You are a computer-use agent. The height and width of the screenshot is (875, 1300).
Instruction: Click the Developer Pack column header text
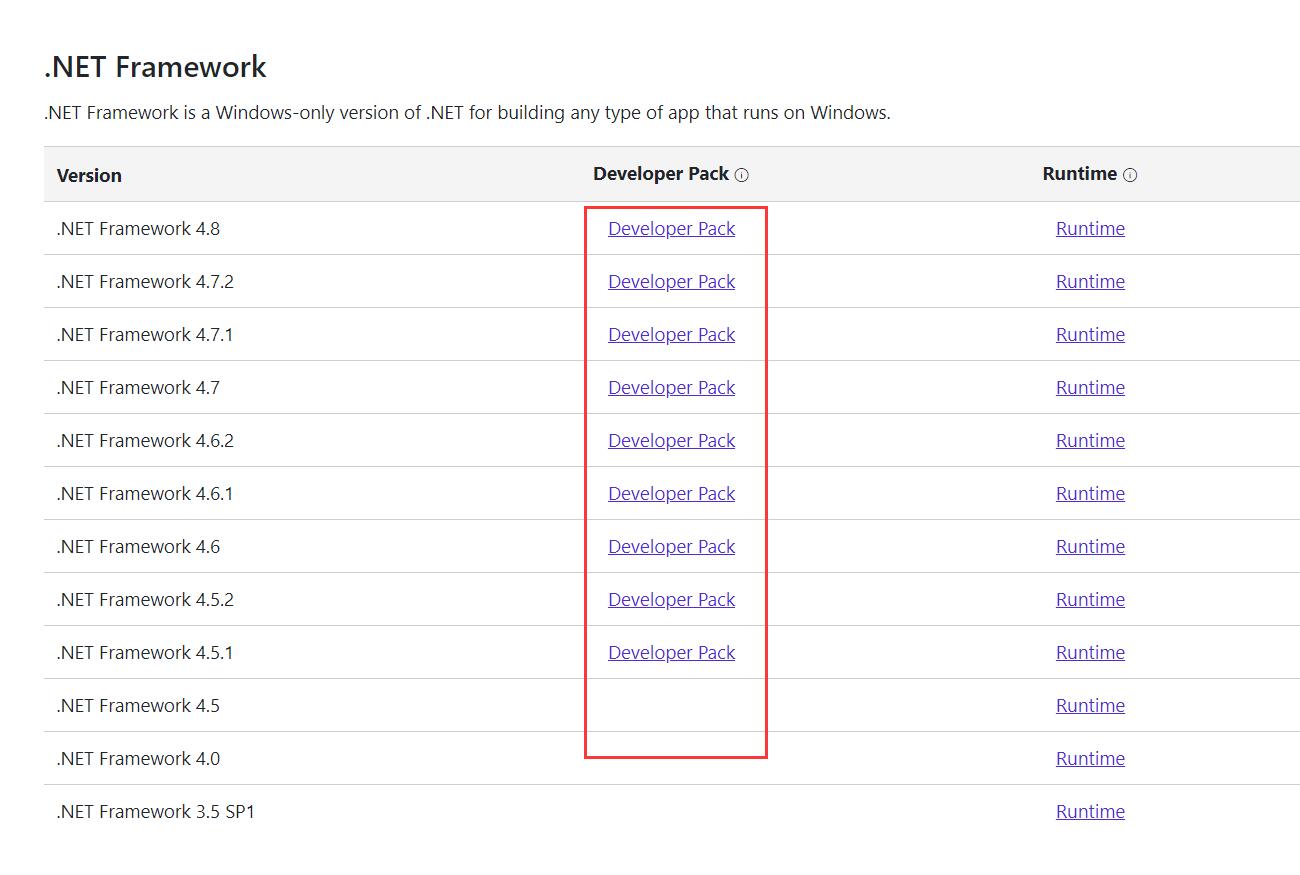tap(661, 174)
